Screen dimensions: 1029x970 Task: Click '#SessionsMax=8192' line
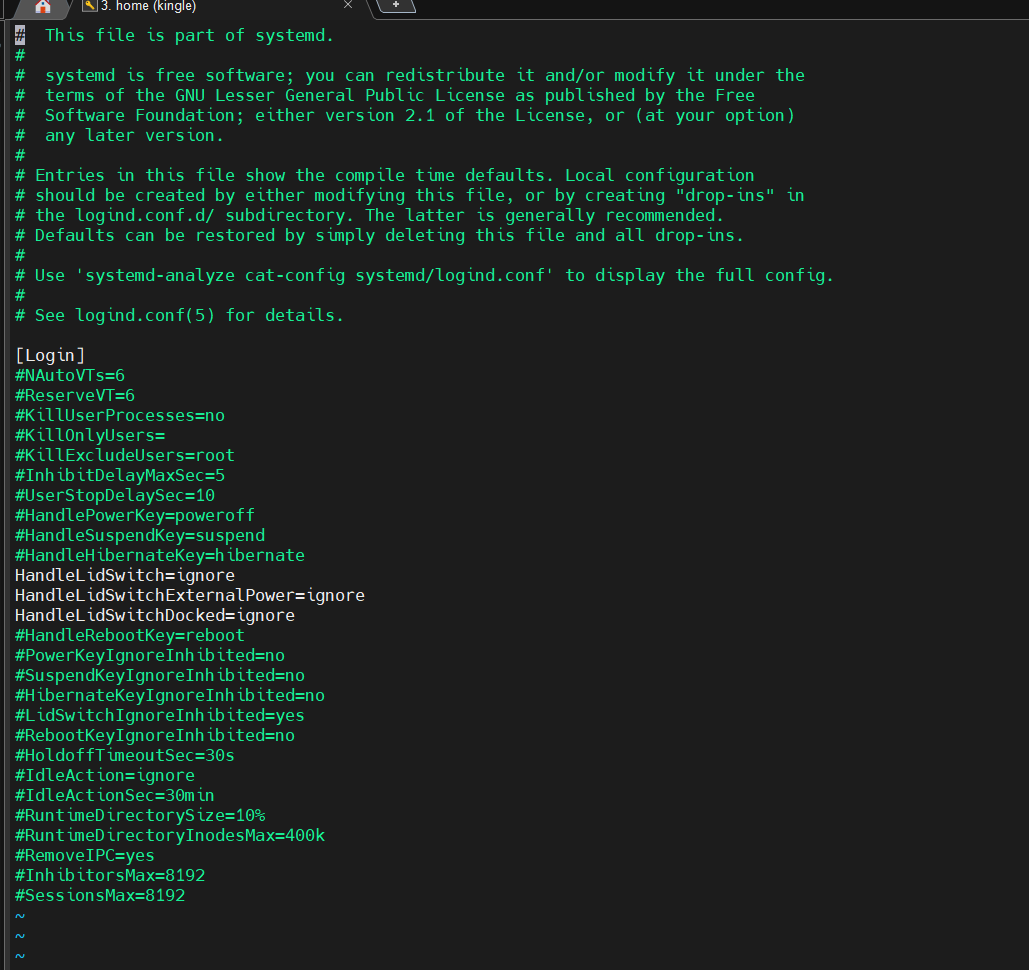click(100, 896)
